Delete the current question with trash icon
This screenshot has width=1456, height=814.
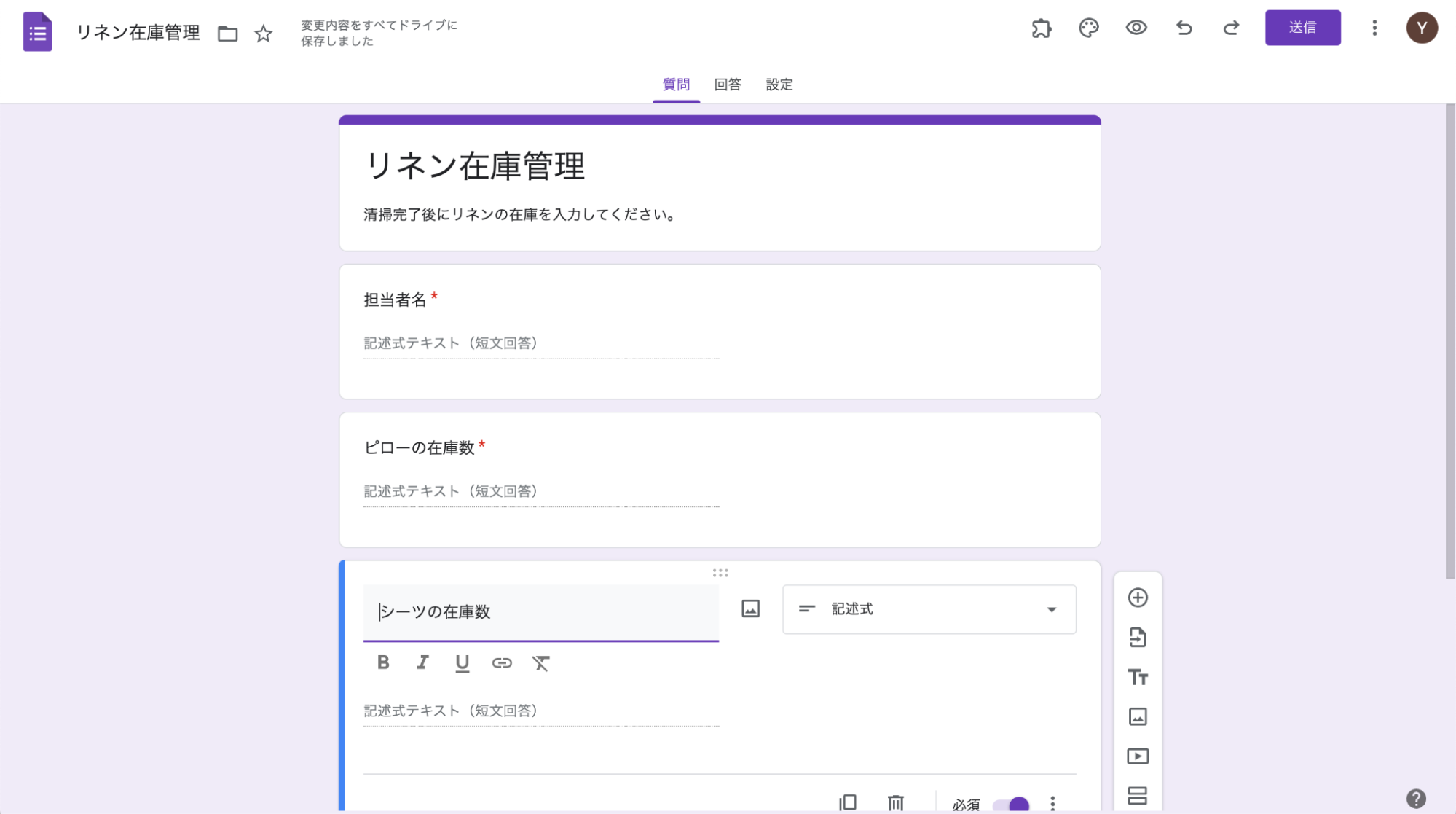tap(895, 802)
